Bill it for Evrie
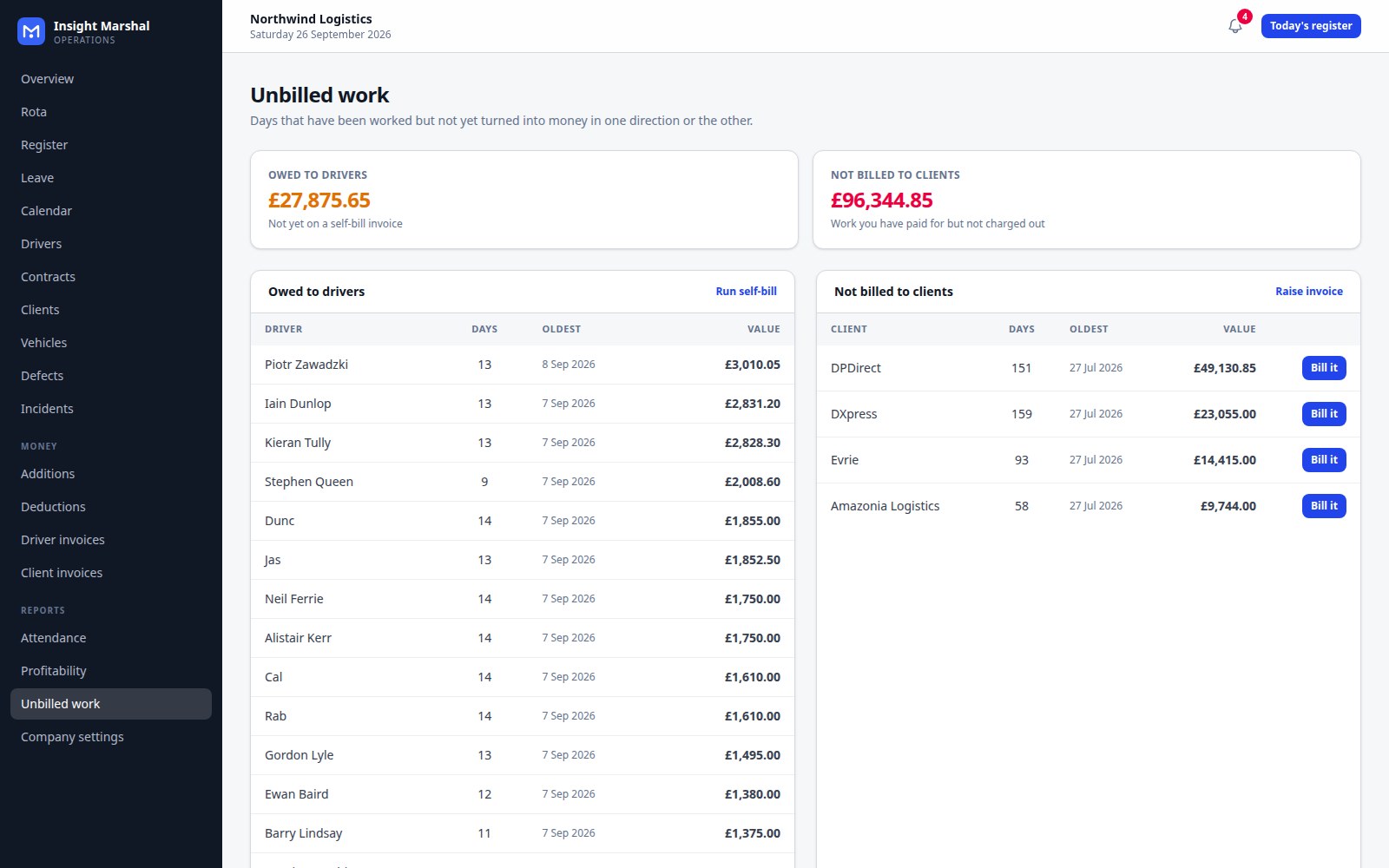1389x868 pixels. pos(1324,460)
